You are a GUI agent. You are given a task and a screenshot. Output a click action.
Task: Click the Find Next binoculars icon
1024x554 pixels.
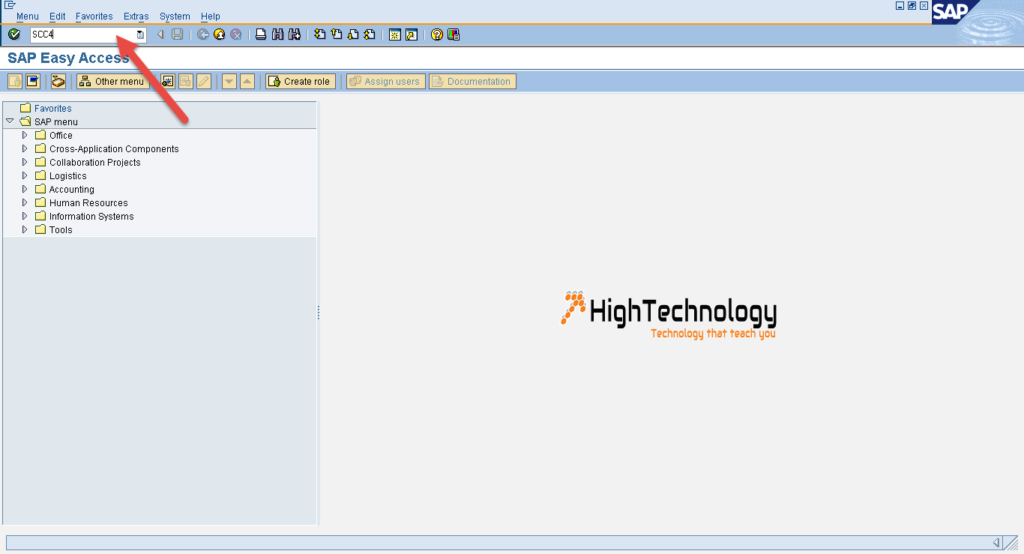295,34
